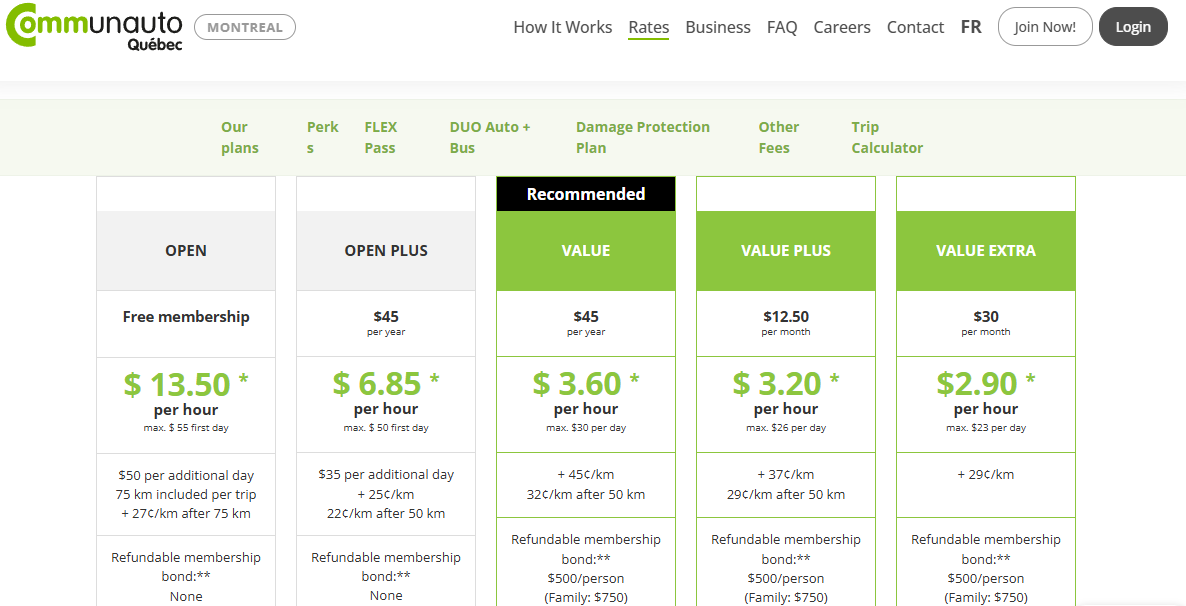The image size is (1186, 606).
Task: Click '$50 per additional day' text
Action: (x=186, y=476)
